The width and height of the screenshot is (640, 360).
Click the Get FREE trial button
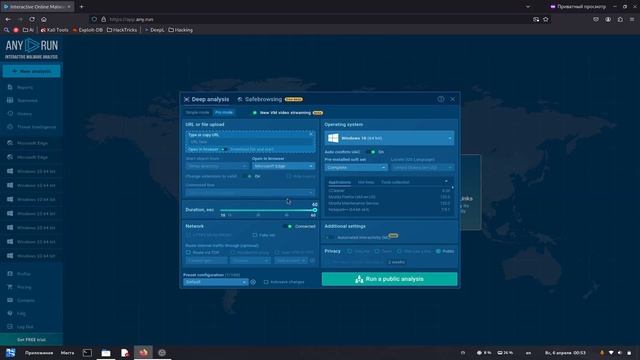coord(31,340)
